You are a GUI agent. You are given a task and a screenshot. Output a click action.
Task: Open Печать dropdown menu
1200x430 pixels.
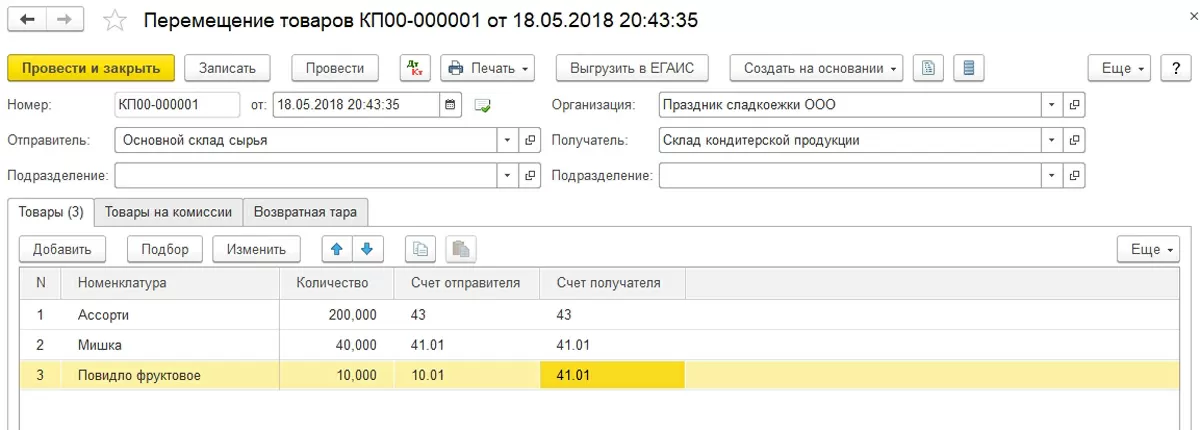[x=488, y=68]
